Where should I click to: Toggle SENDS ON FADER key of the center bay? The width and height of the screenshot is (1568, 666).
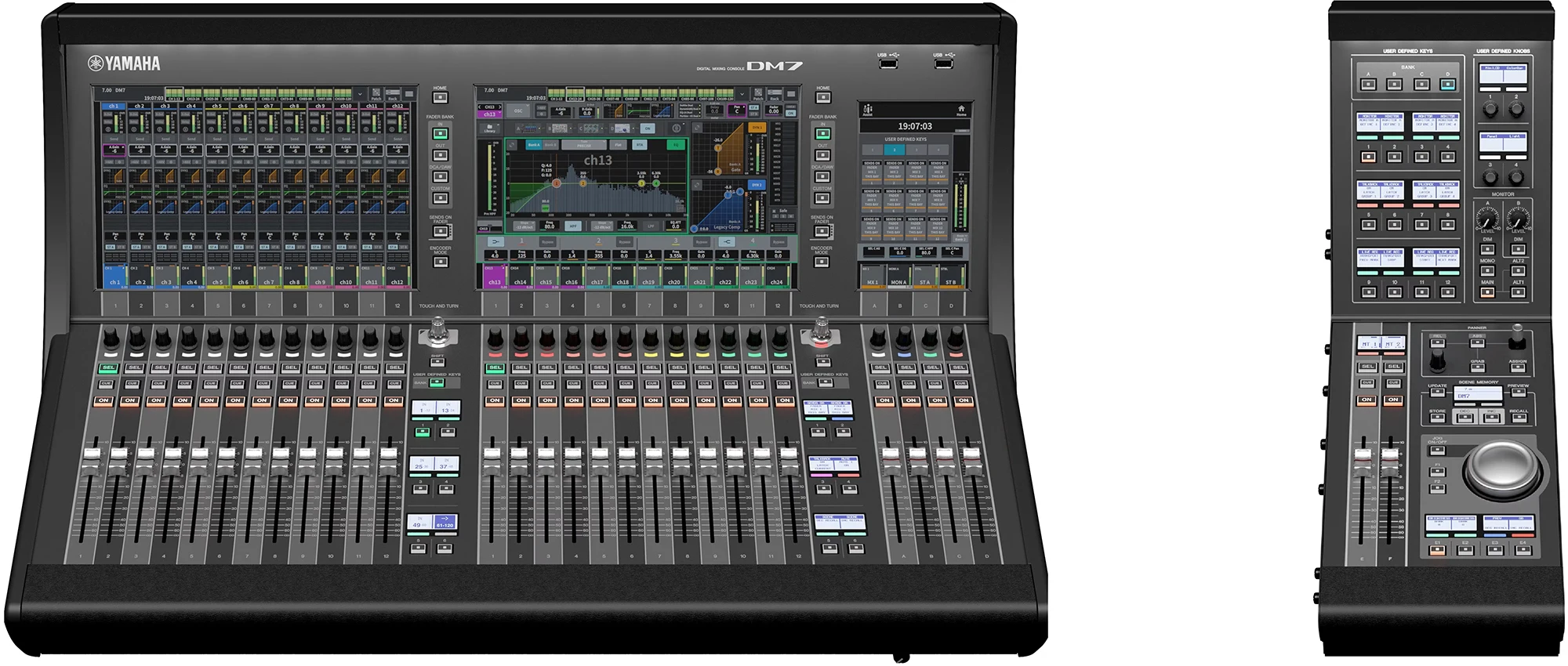[x=822, y=231]
